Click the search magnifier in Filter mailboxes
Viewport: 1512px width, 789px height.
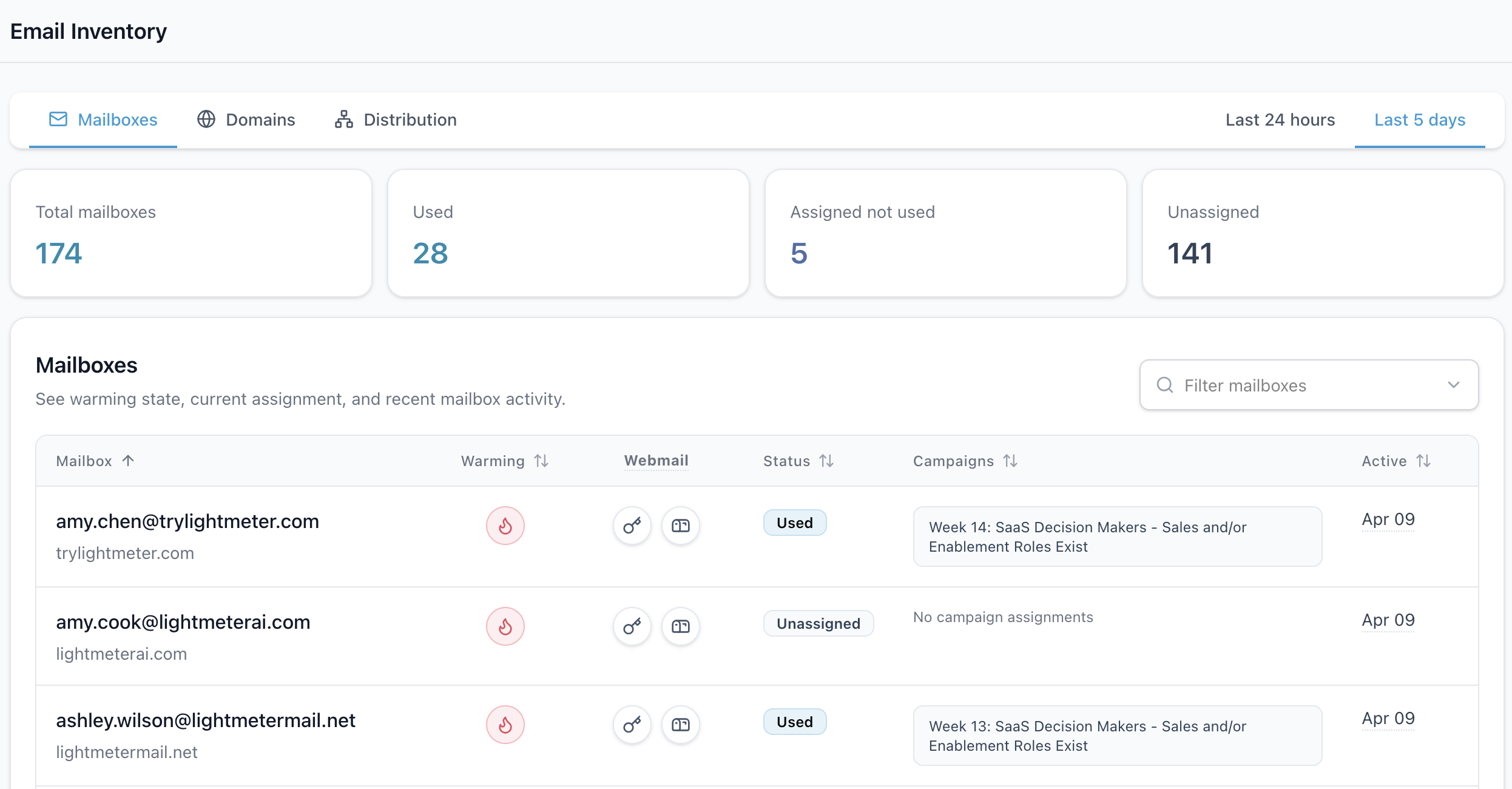[1165, 385]
